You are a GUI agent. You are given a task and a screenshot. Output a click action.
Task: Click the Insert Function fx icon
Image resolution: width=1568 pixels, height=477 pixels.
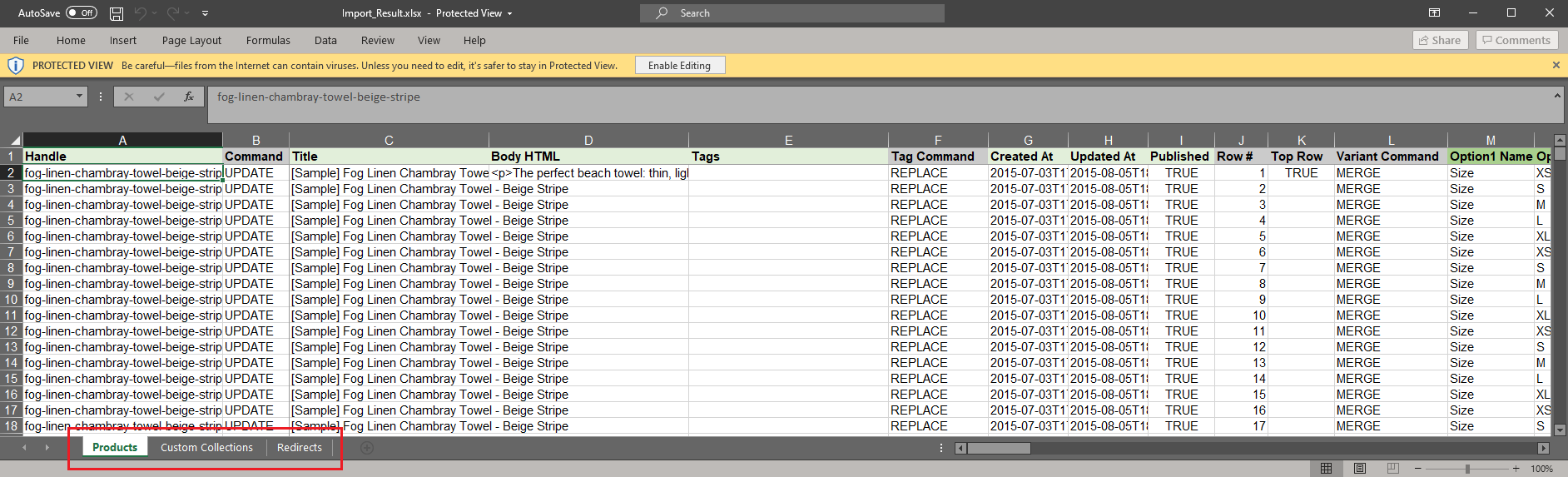tap(189, 97)
